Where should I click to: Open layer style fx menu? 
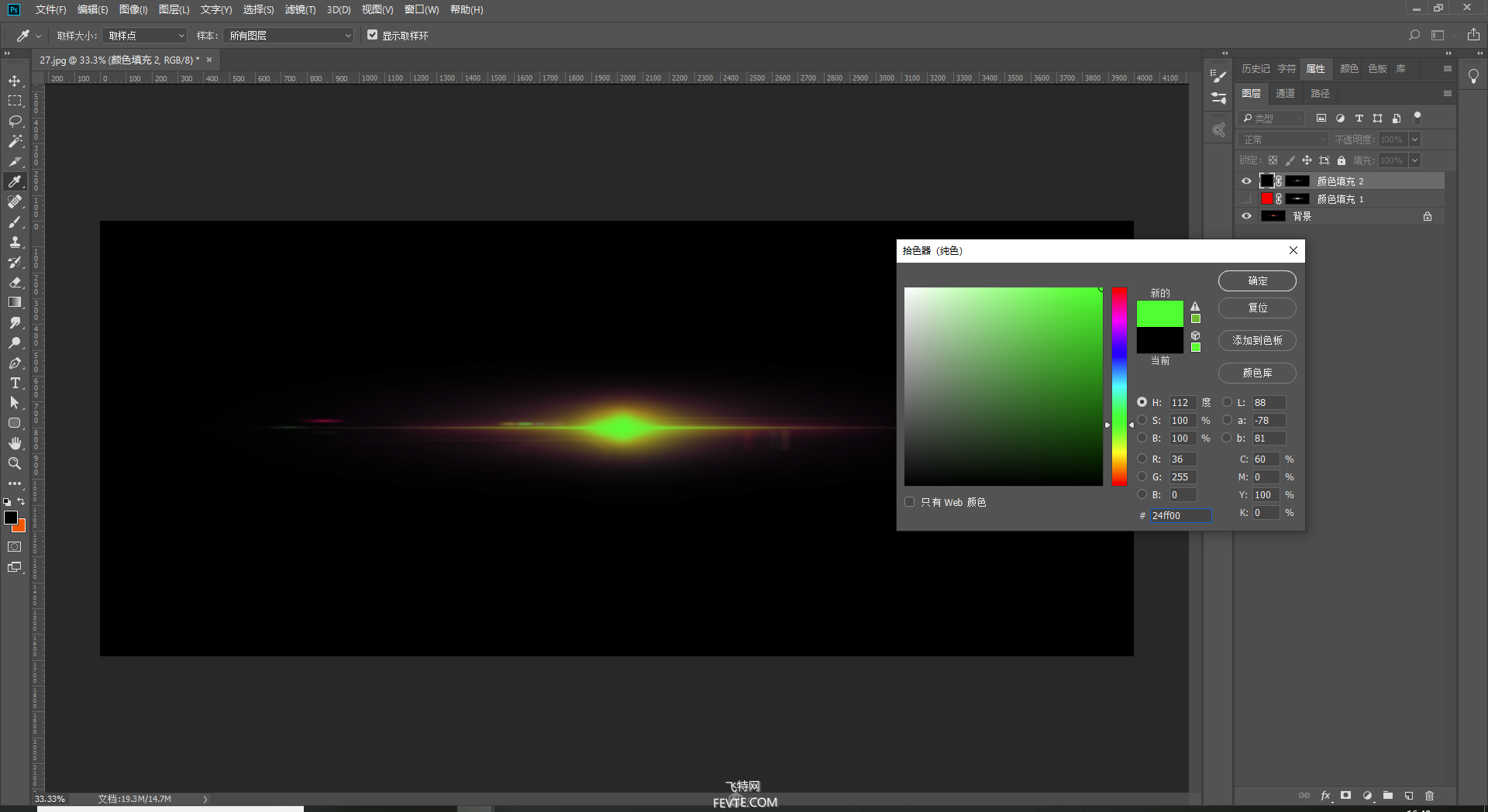pyautogui.click(x=1325, y=796)
